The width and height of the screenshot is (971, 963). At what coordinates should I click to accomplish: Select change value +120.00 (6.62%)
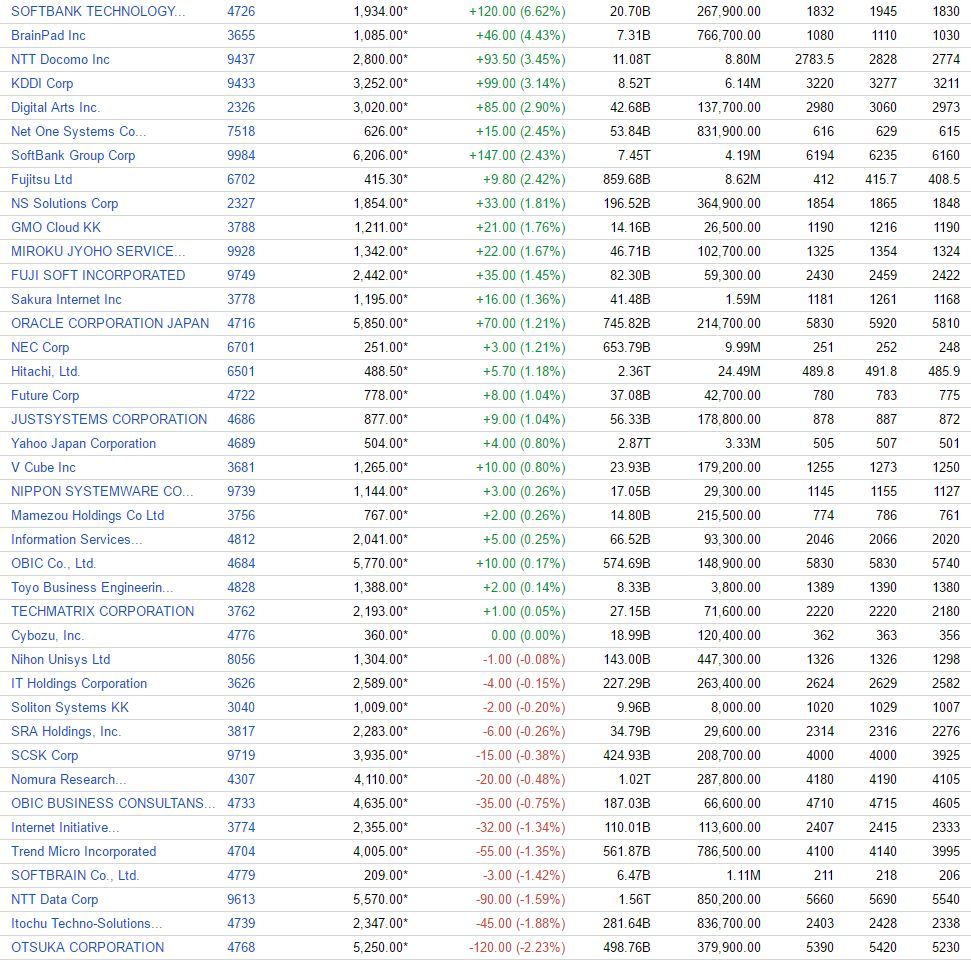tap(517, 11)
